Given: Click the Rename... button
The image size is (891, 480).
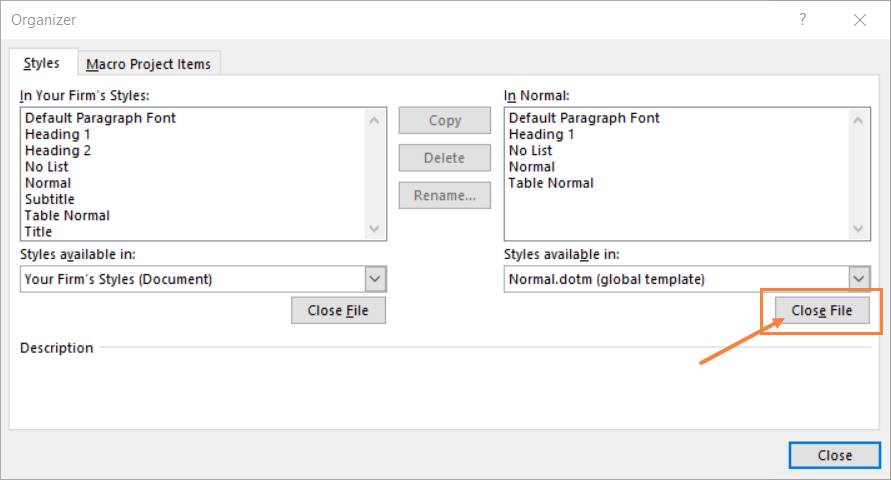Looking at the screenshot, I should (x=444, y=195).
